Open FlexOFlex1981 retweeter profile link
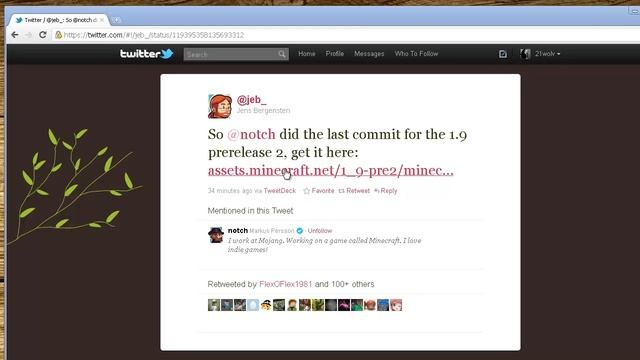 (285, 284)
